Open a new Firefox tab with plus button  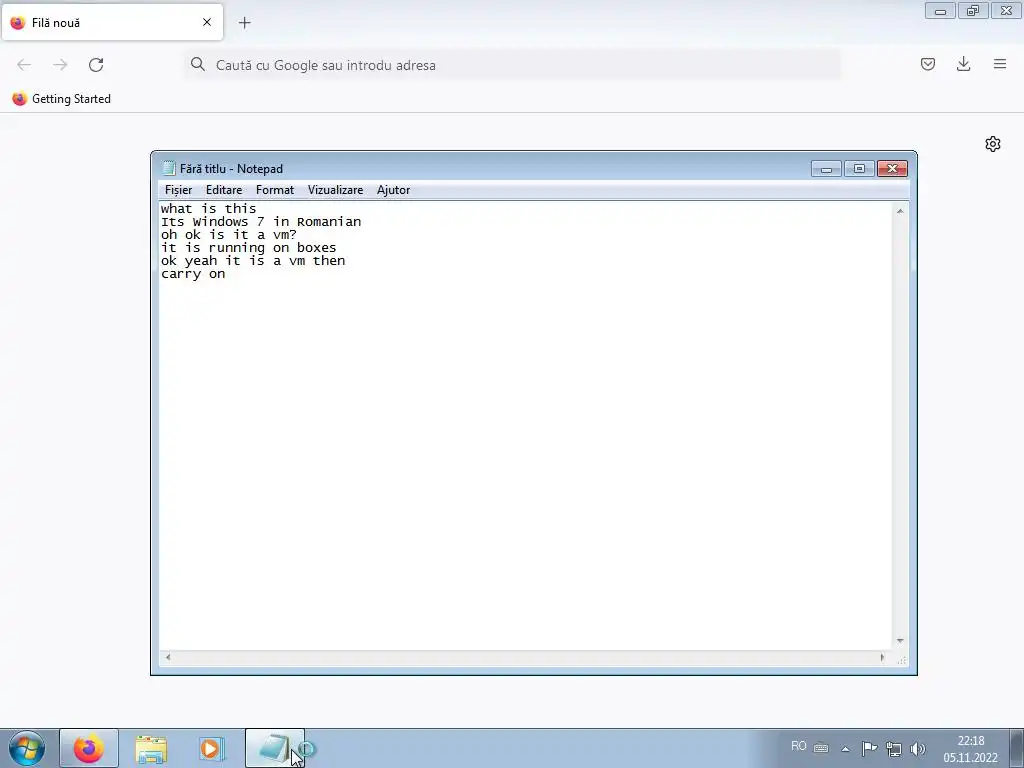pos(244,23)
